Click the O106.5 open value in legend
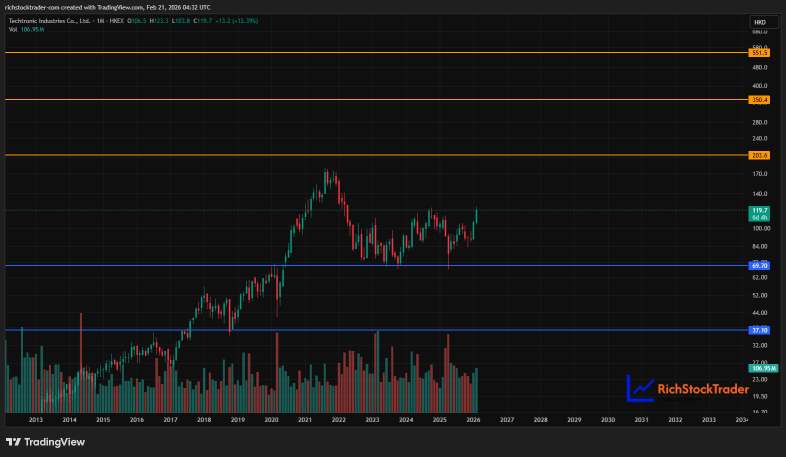Screen dimensions: 786x457 tap(137, 21)
